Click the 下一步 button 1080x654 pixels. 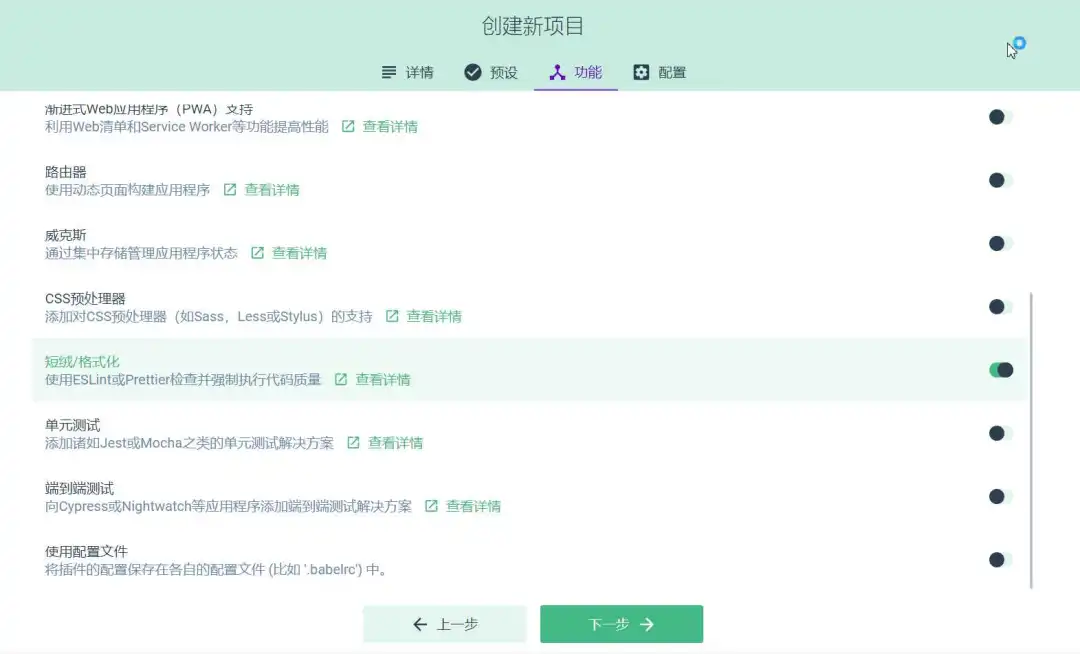(621, 623)
